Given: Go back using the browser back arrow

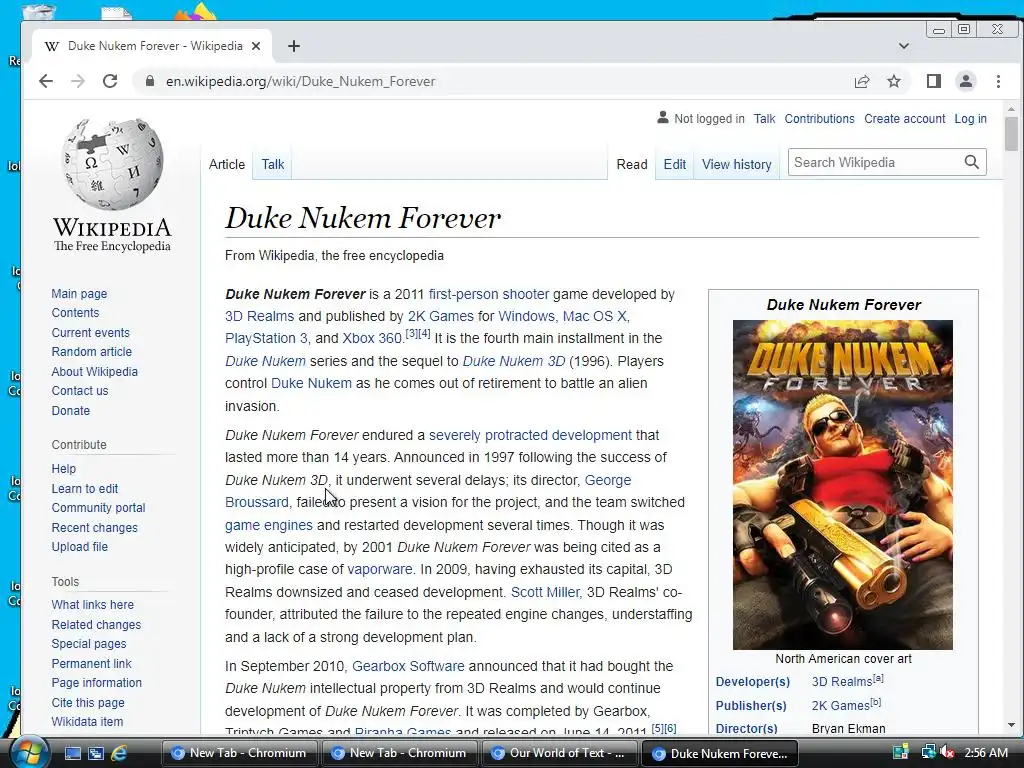Looking at the screenshot, I should (46, 81).
